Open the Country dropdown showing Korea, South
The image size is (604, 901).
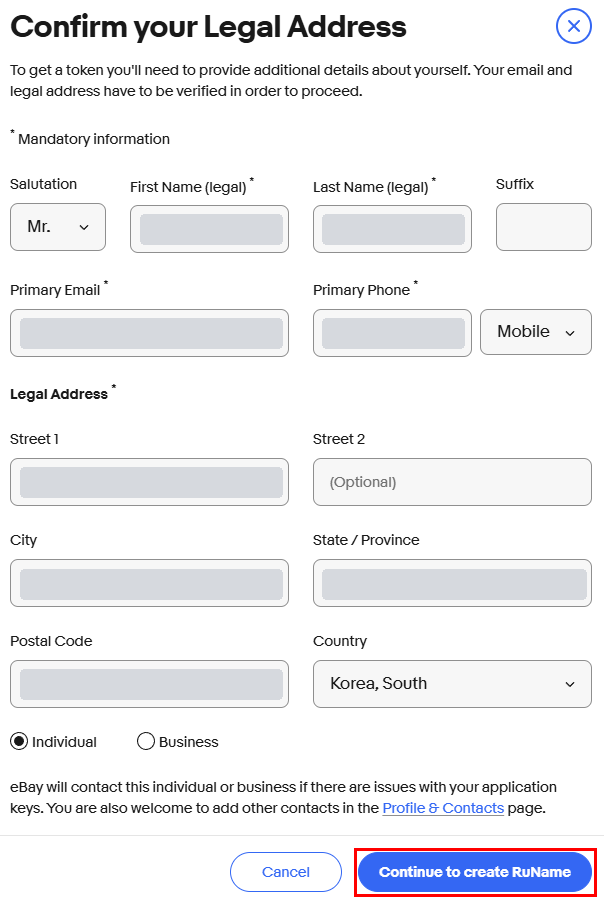(452, 684)
